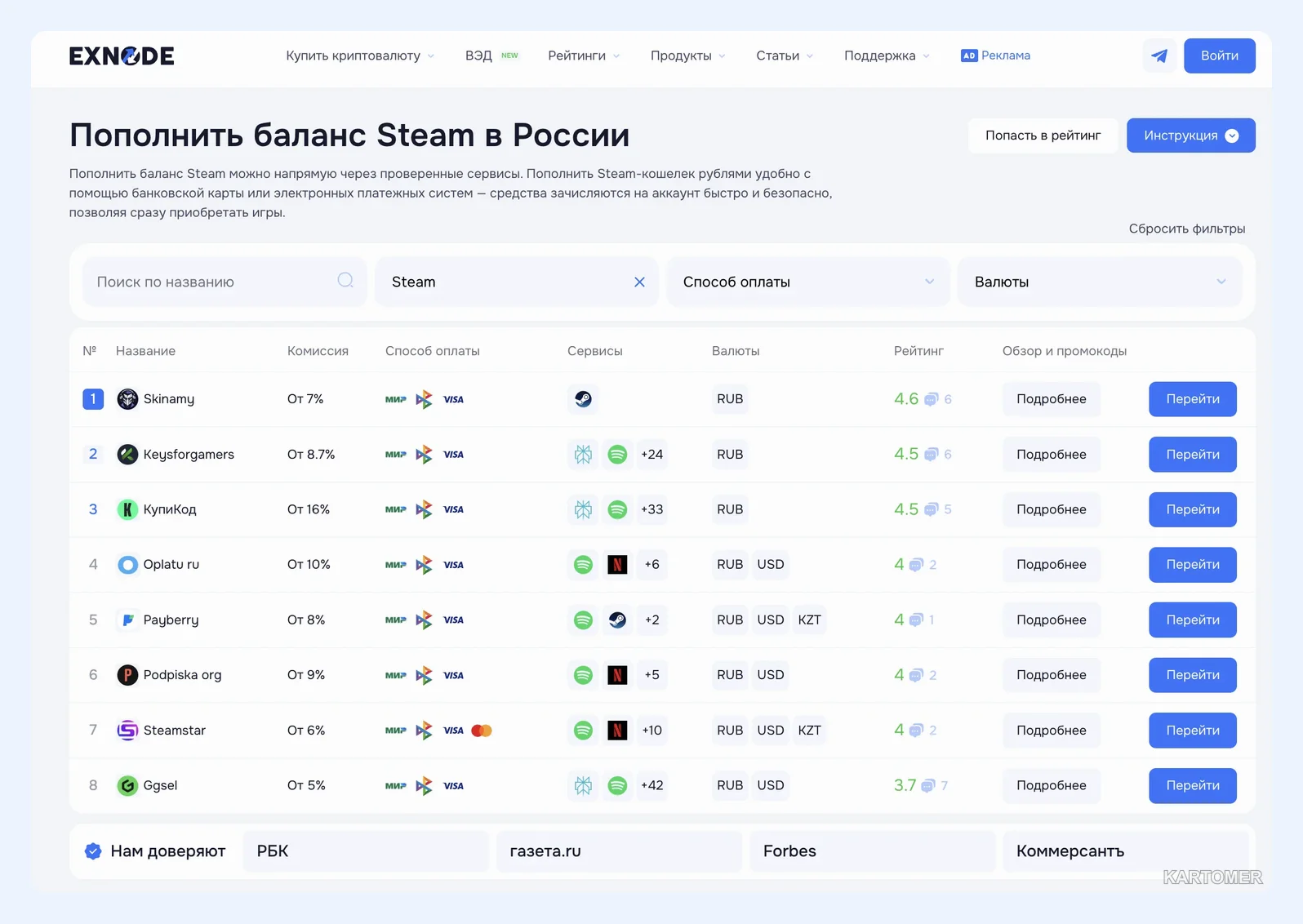This screenshot has height=924, width=1303.
Task: Focus the Поиск по названию search field
Action: 225,282
